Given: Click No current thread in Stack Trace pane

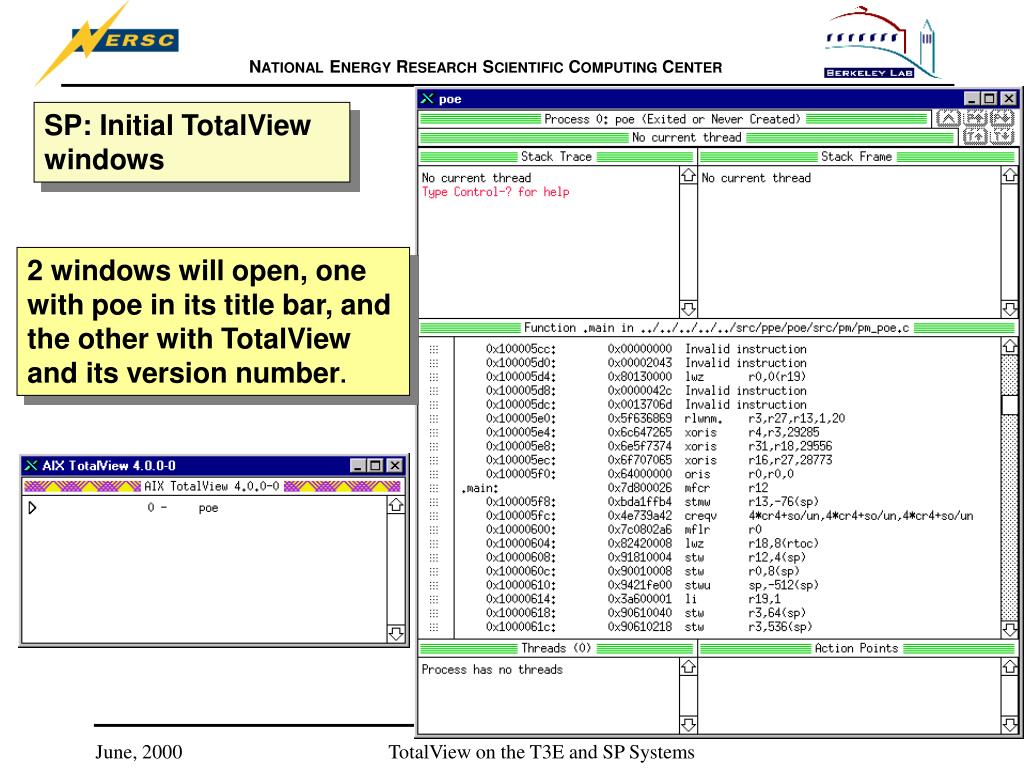Looking at the screenshot, I should [476, 178].
